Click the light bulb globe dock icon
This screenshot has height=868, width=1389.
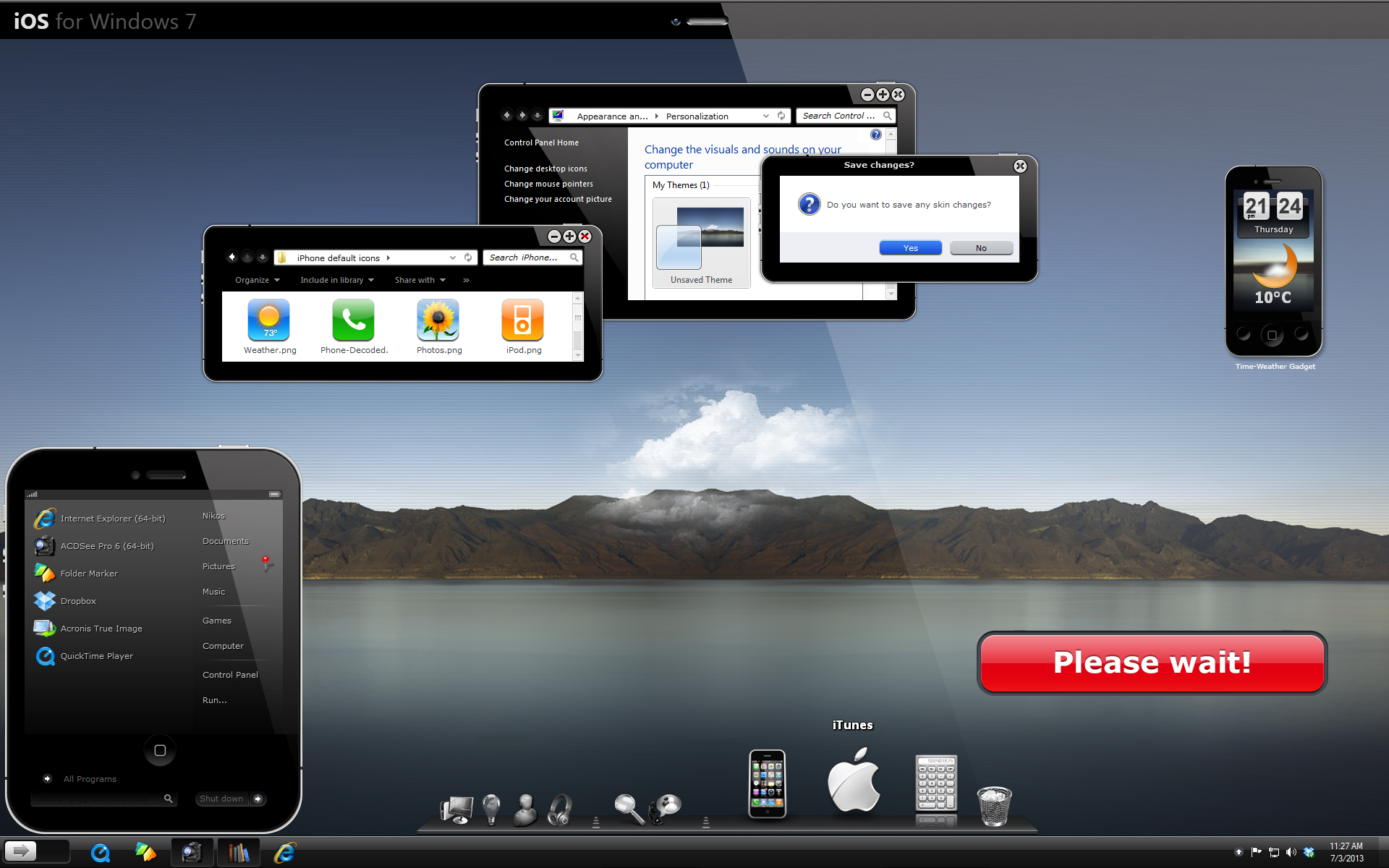pos(491,809)
